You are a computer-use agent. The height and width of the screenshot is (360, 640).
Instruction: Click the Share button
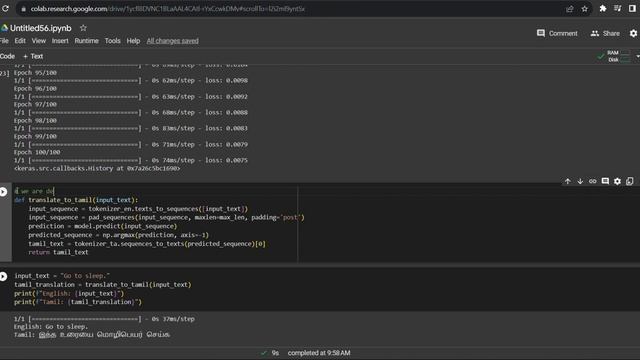[x=605, y=33]
